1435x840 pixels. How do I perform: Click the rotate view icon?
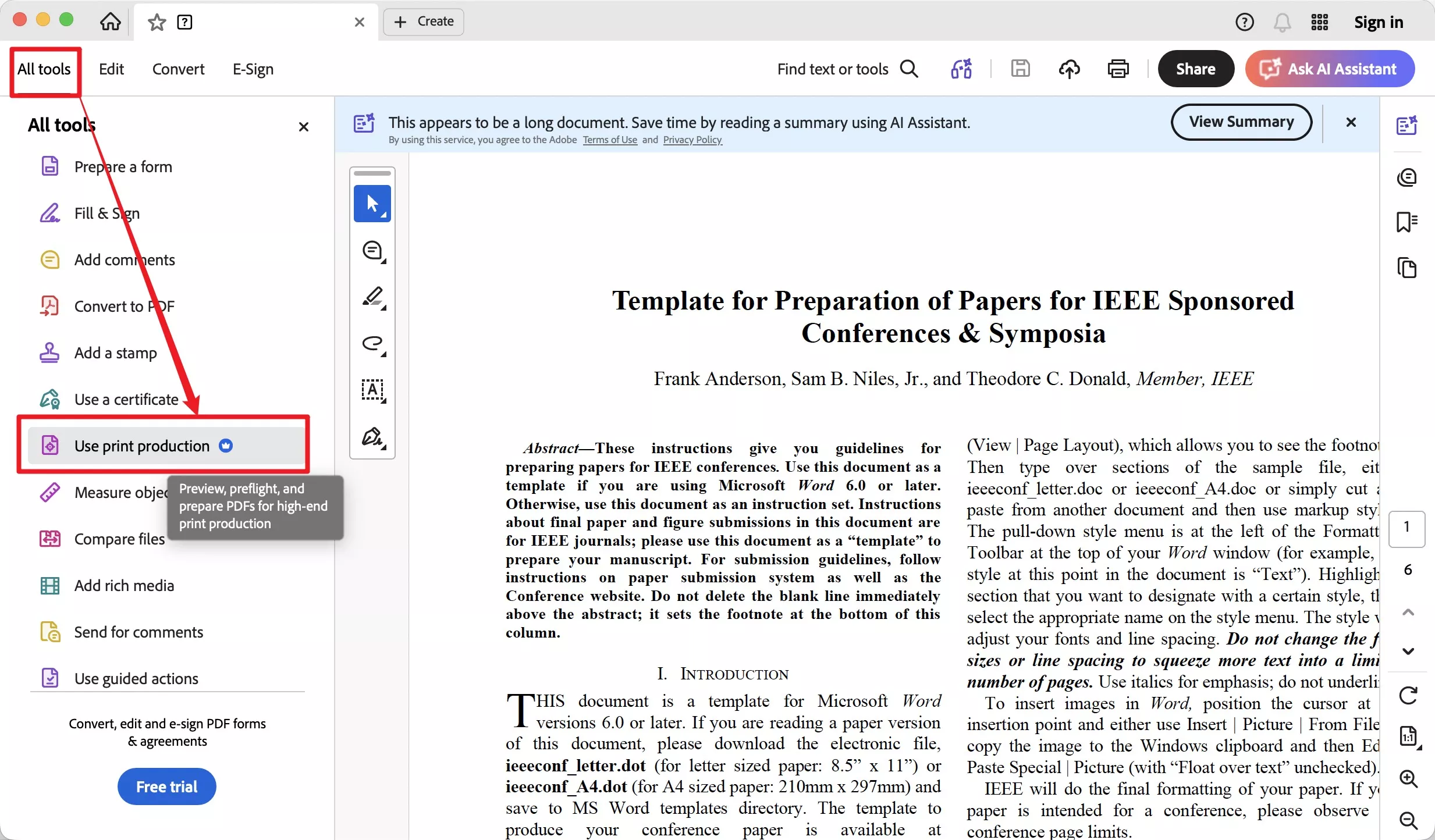(1408, 695)
